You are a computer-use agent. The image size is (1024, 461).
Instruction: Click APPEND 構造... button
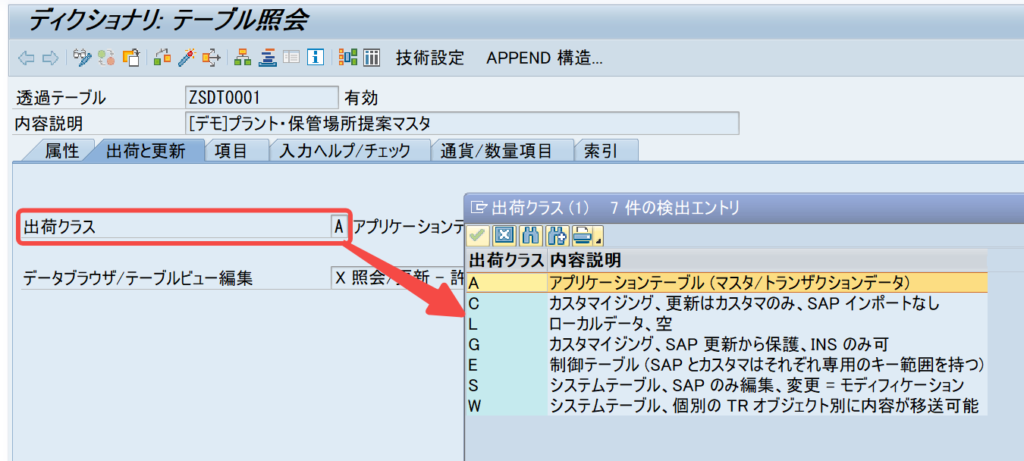point(544,57)
